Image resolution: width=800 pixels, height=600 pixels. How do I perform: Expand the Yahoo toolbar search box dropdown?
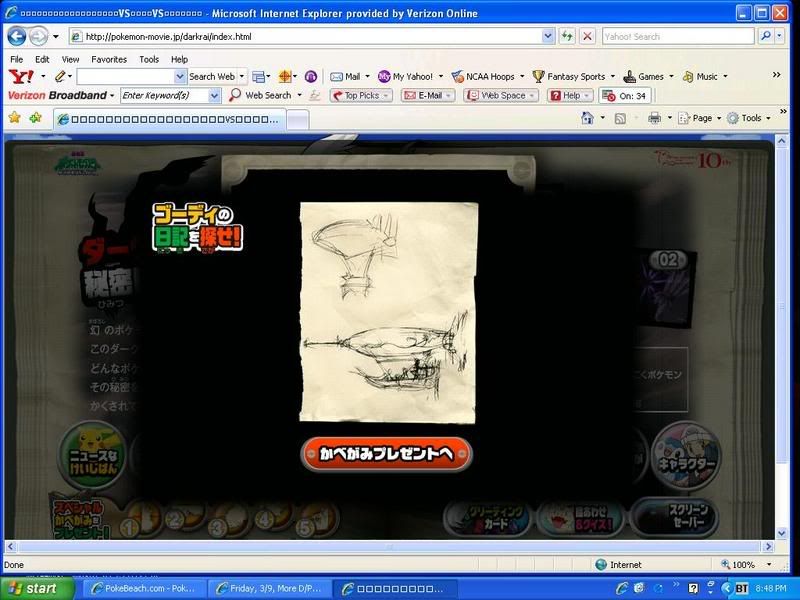coord(180,77)
